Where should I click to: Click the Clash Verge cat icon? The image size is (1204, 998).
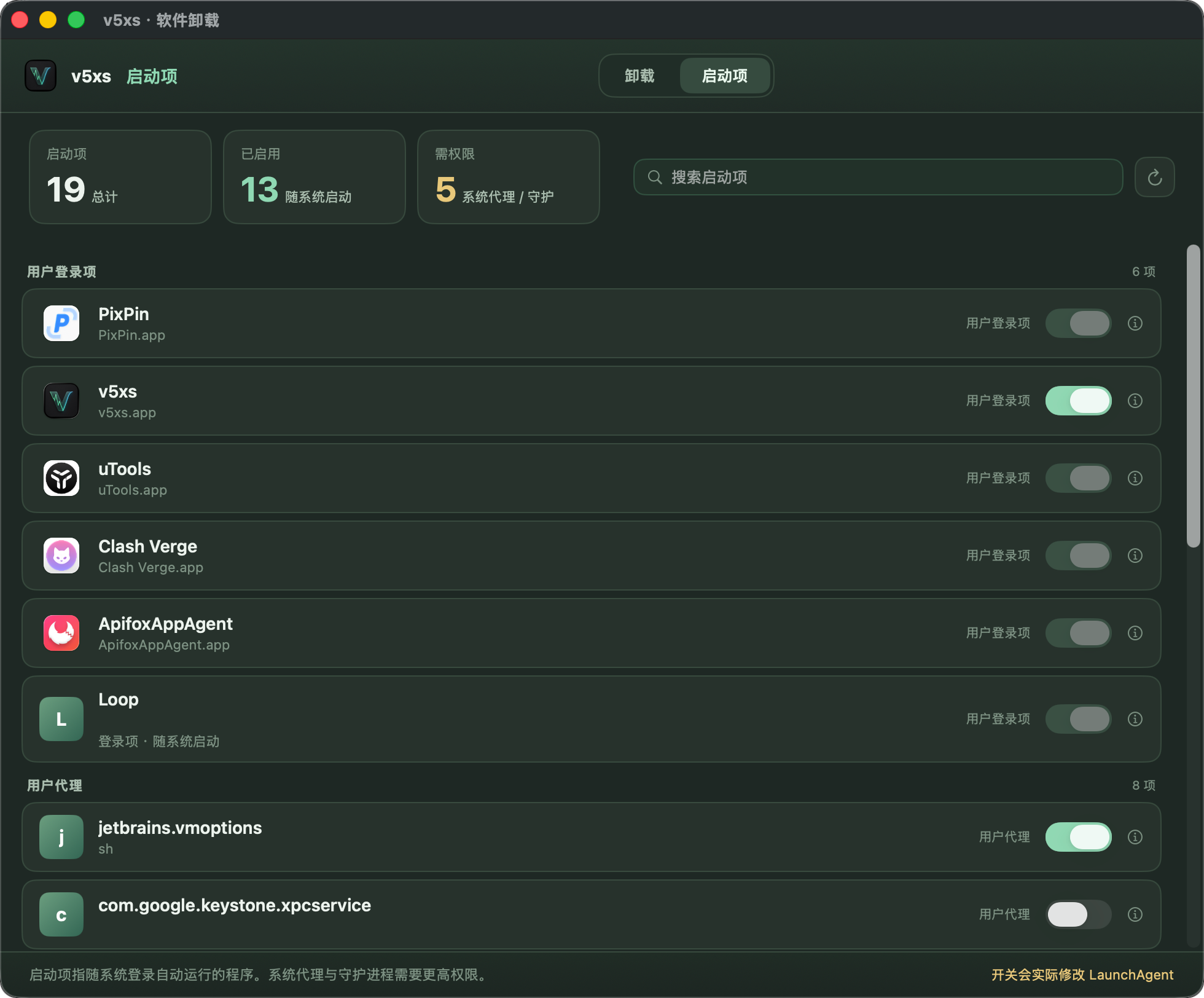pyautogui.click(x=61, y=556)
